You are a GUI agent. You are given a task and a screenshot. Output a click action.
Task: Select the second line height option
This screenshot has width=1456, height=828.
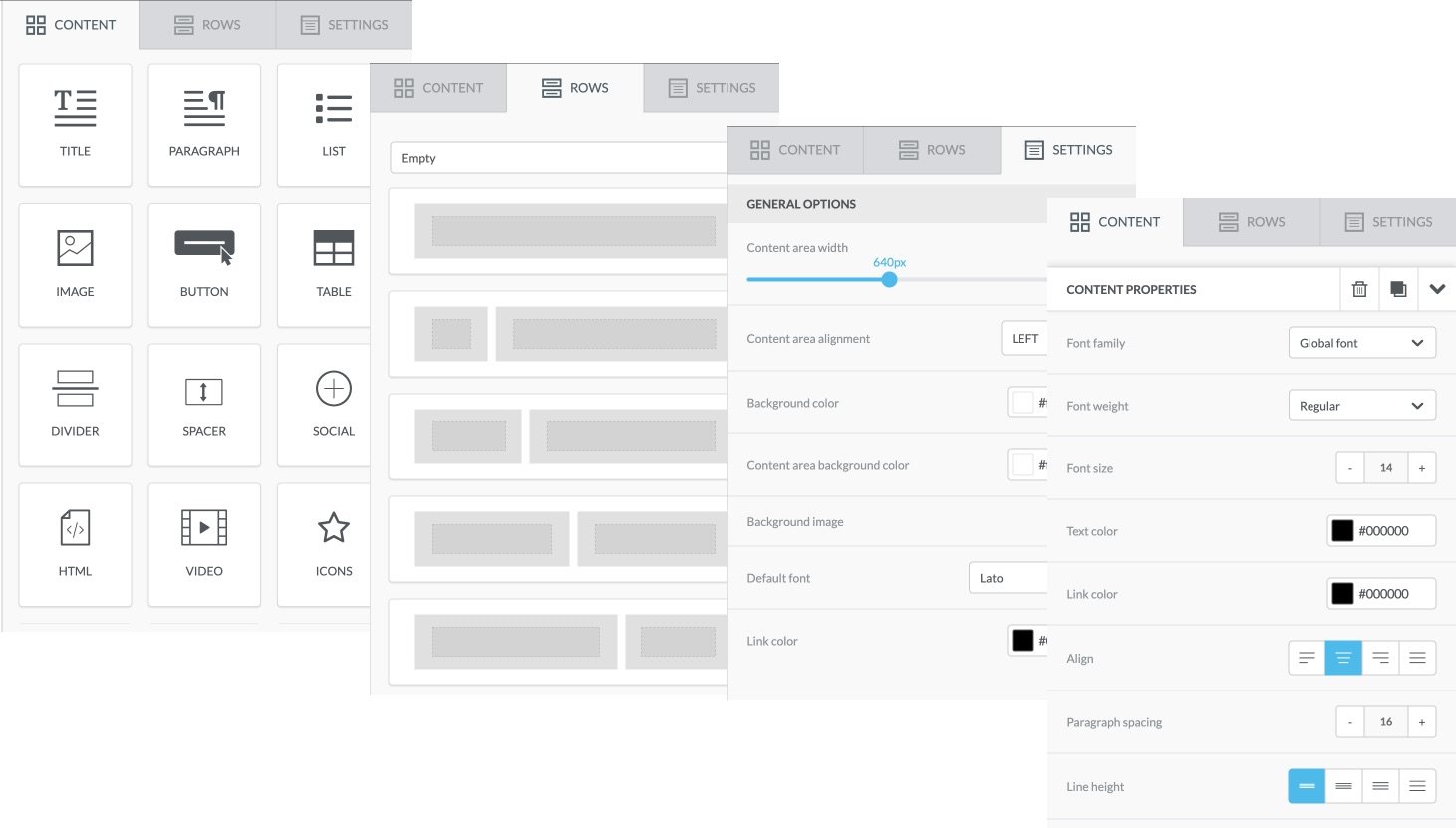tap(1343, 786)
